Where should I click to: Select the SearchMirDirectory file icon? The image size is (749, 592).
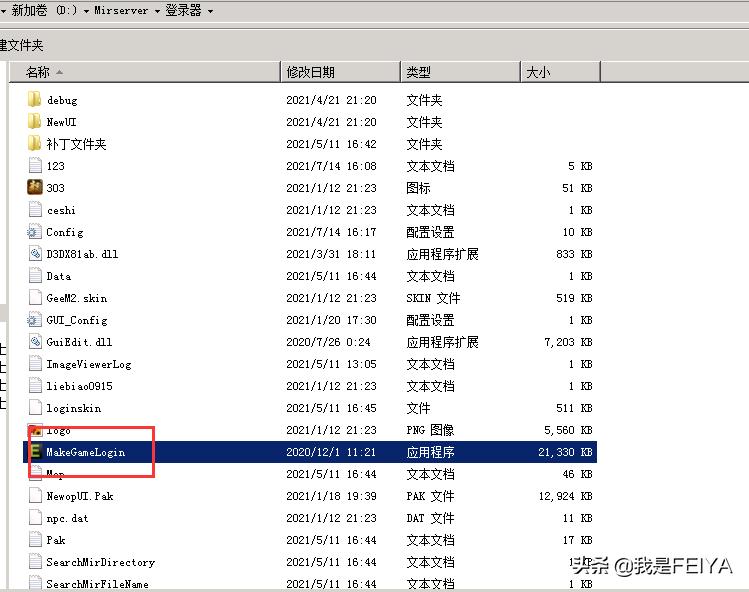[35, 561]
